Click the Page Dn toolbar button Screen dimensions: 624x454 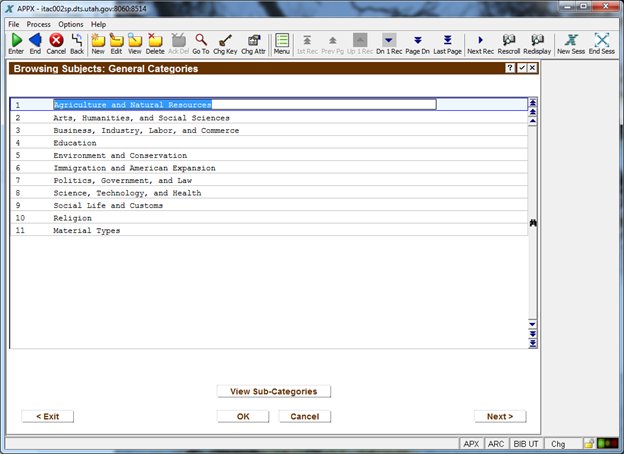click(x=418, y=43)
